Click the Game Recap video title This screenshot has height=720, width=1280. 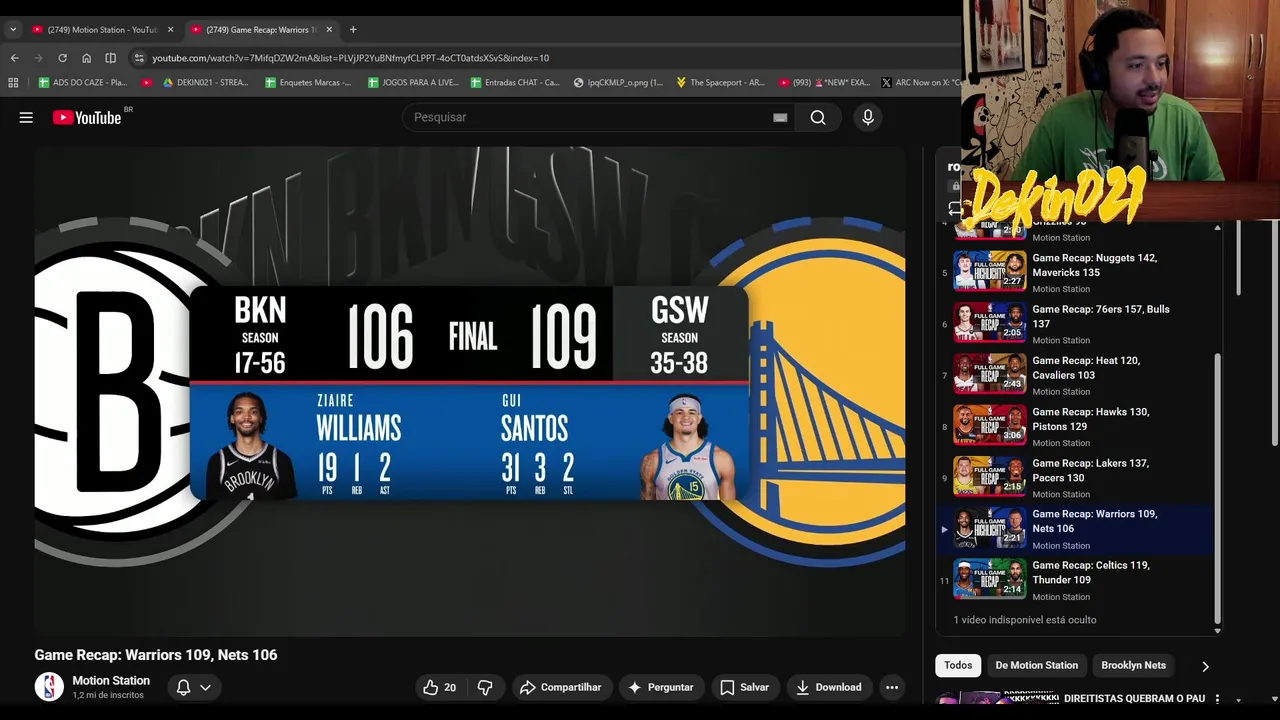[x=156, y=655]
